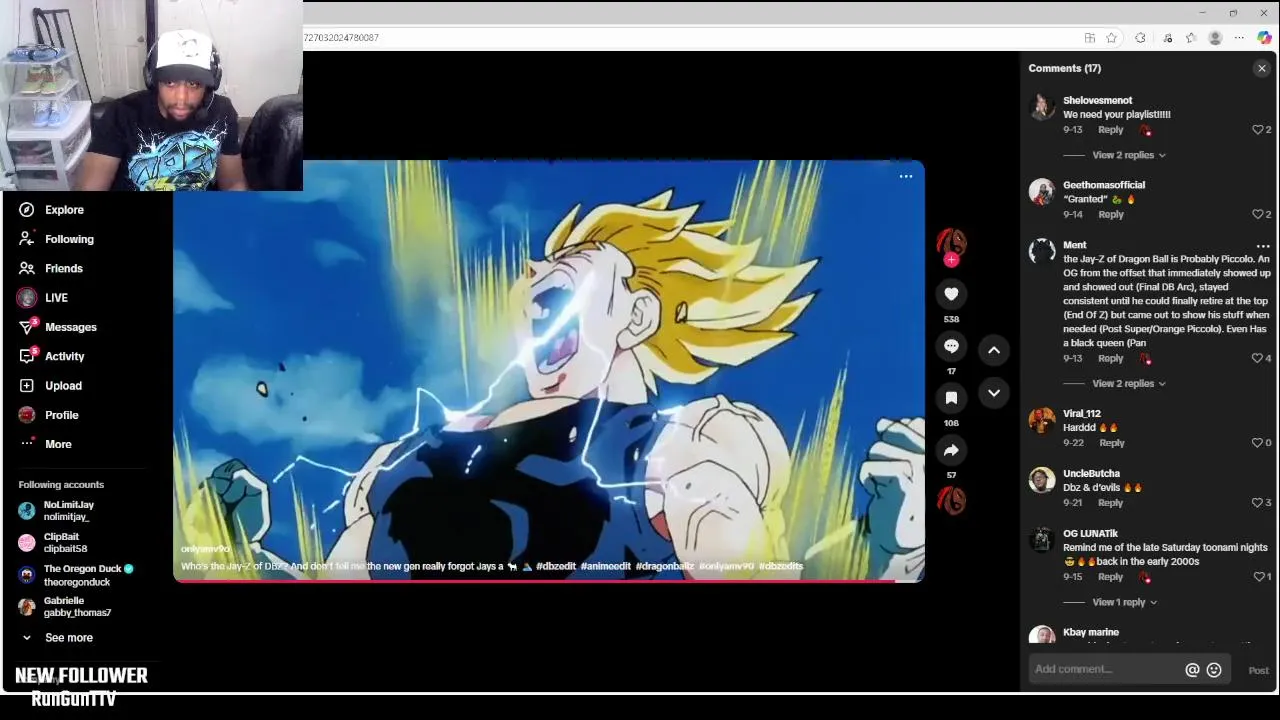Open browser profile avatar icon
Viewport: 1280px width, 720px height.
coord(1215,38)
